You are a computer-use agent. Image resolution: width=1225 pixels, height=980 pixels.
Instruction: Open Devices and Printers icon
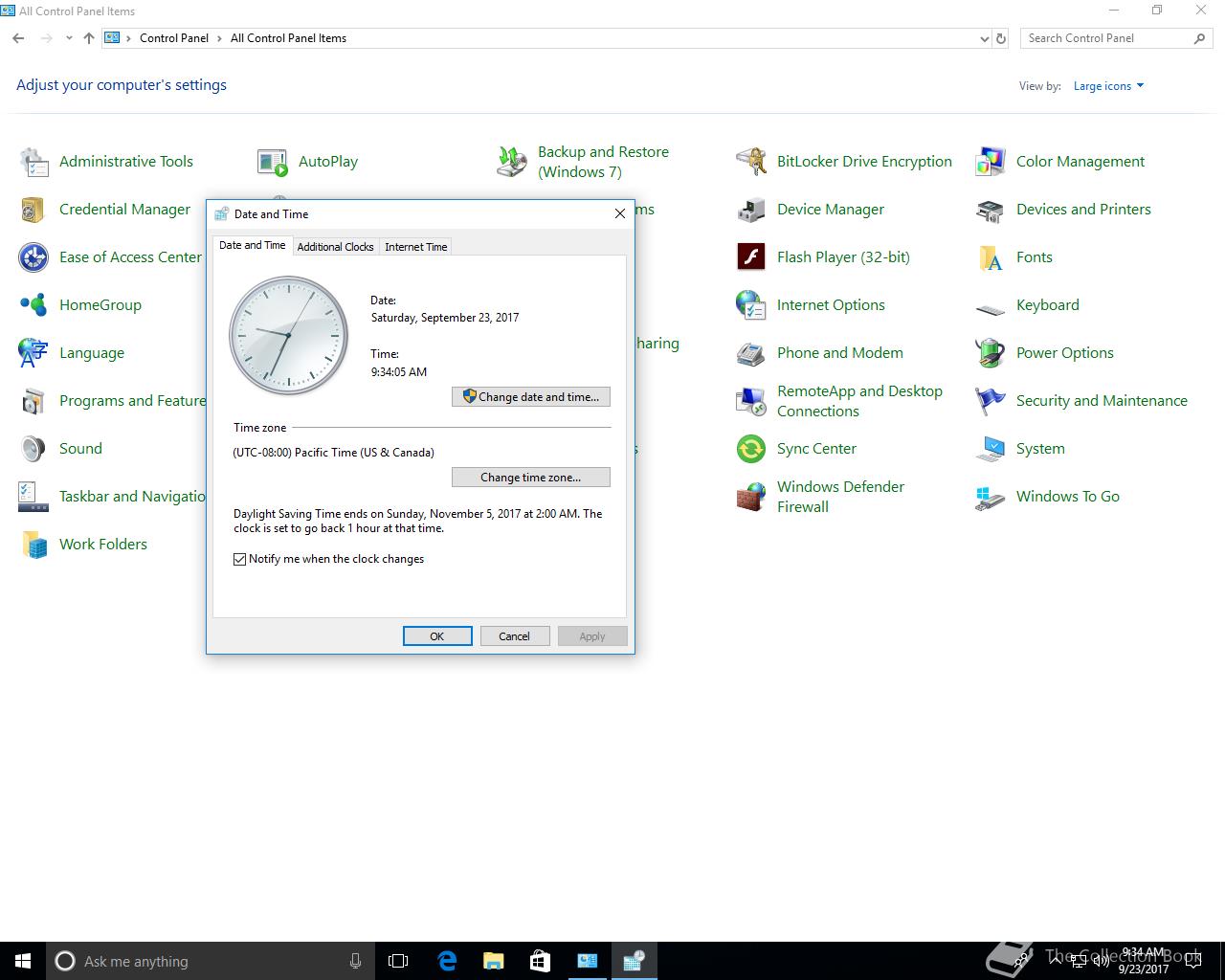tap(991, 210)
